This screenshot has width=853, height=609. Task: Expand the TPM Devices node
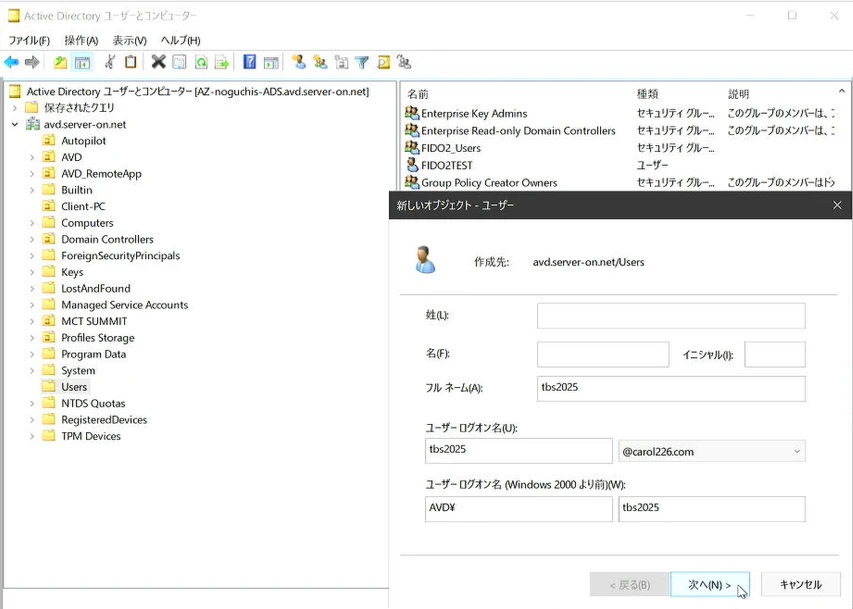pos(32,436)
